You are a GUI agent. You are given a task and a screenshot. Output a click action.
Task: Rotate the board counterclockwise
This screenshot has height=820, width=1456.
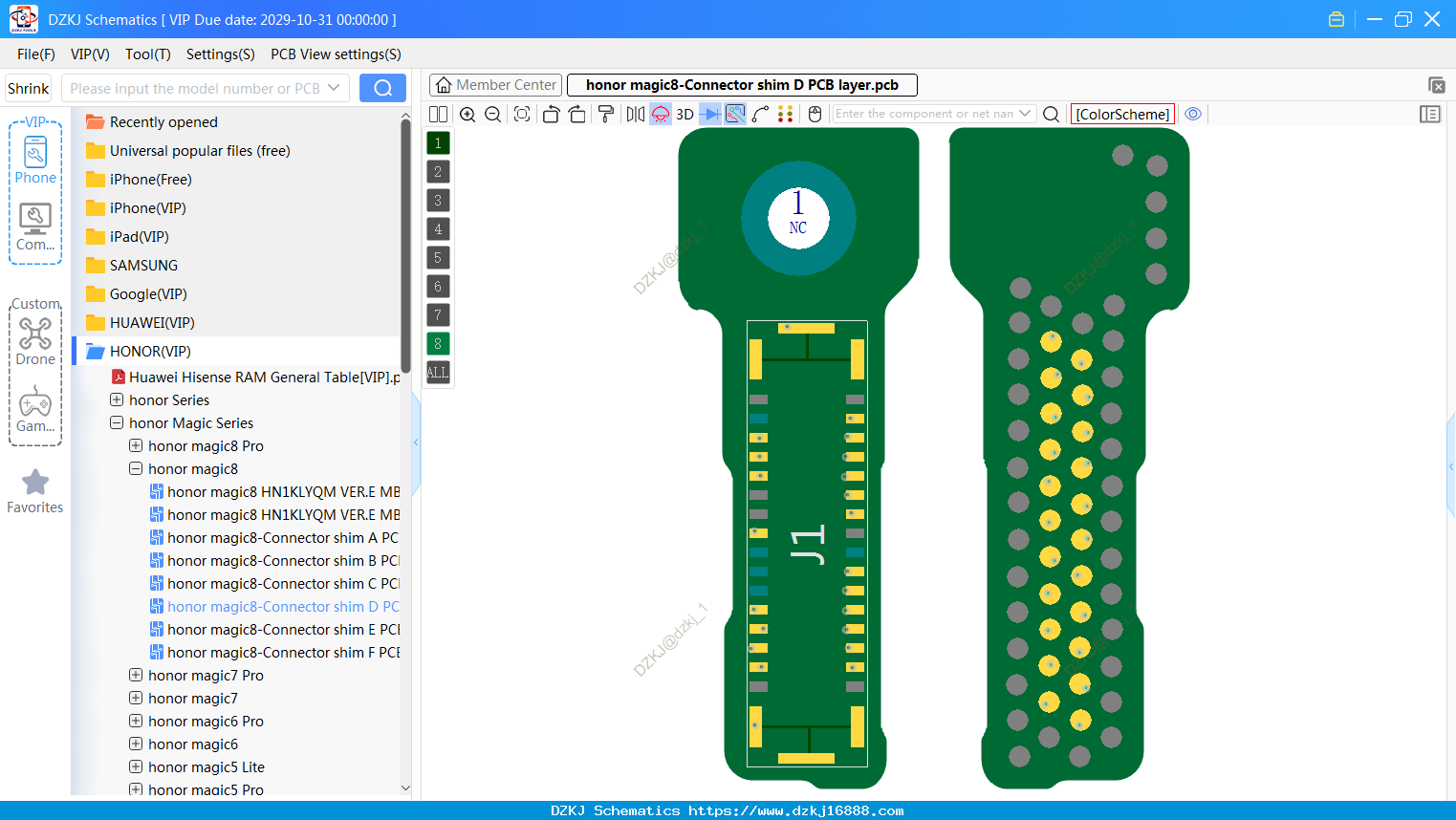pos(552,114)
